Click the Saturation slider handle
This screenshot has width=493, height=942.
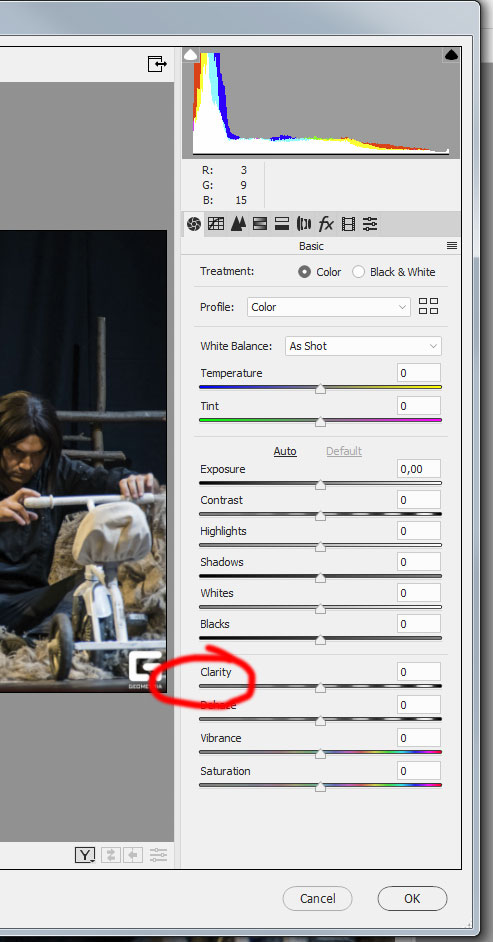tap(321, 786)
